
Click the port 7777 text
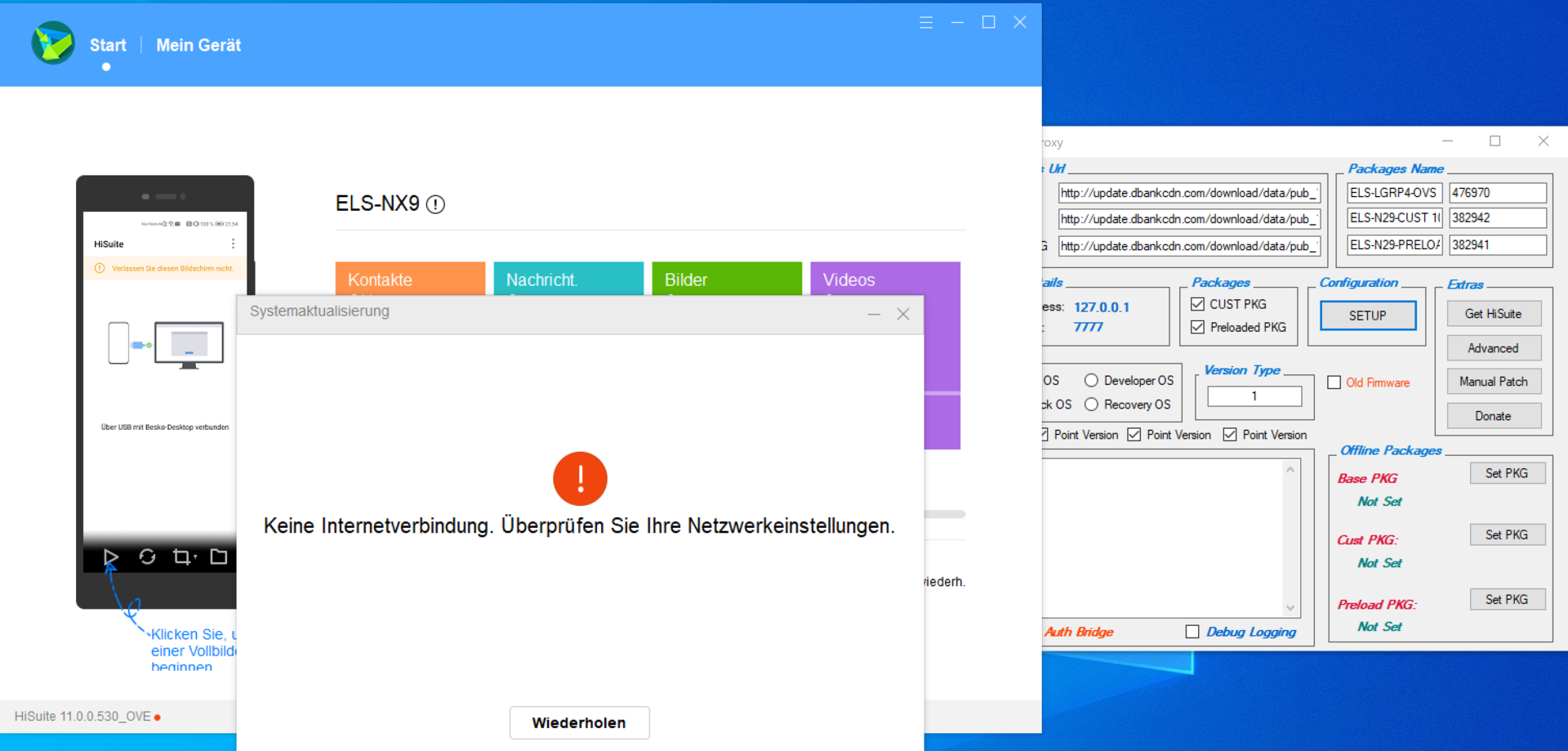click(x=1088, y=327)
